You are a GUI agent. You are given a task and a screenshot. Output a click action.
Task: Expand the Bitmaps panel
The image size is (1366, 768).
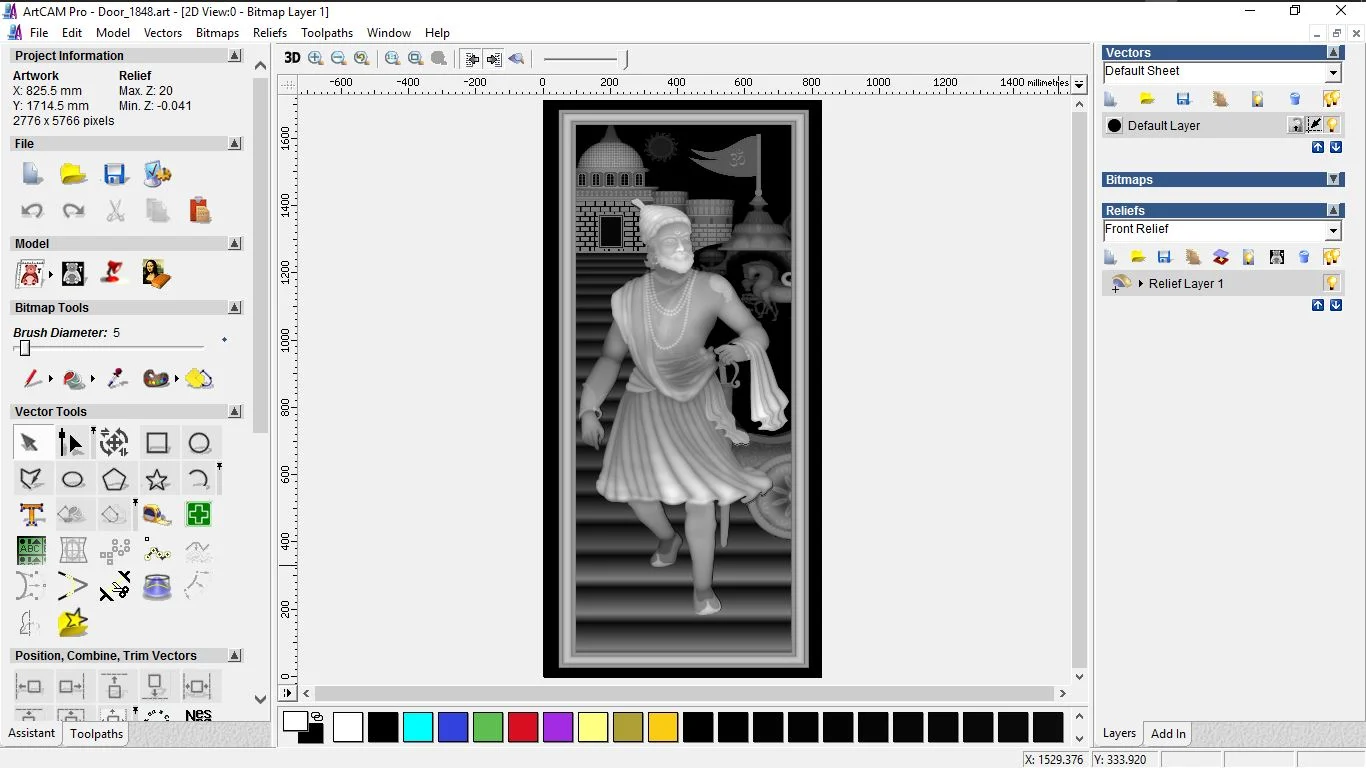coord(1334,180)
